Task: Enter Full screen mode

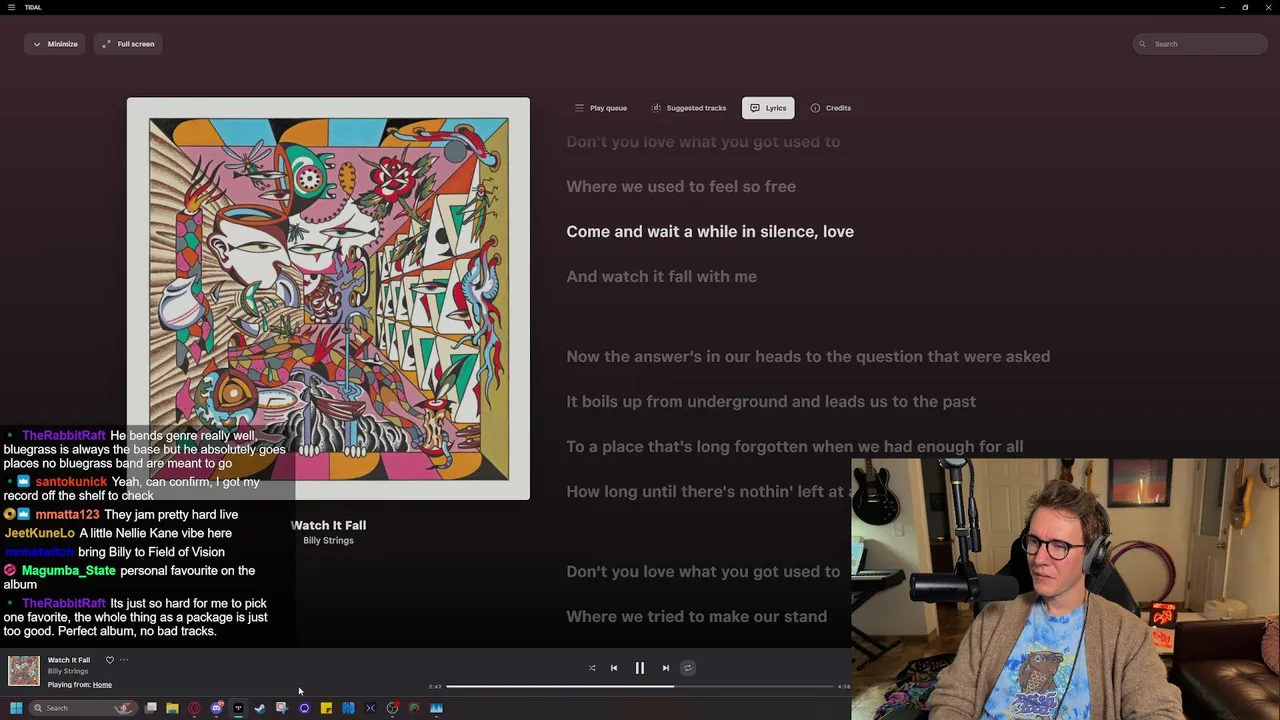Action: click(x=128, y=44)
